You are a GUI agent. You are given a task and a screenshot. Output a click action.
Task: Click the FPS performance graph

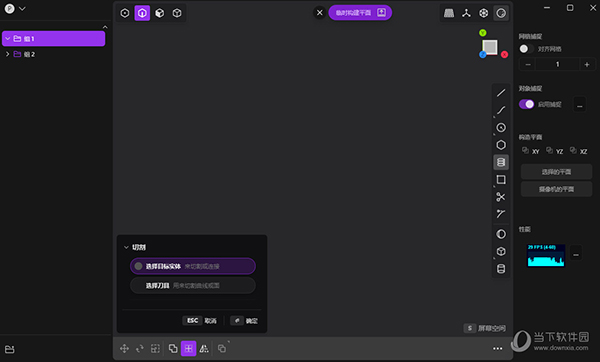pyautogui.click(x=546, y=255)
